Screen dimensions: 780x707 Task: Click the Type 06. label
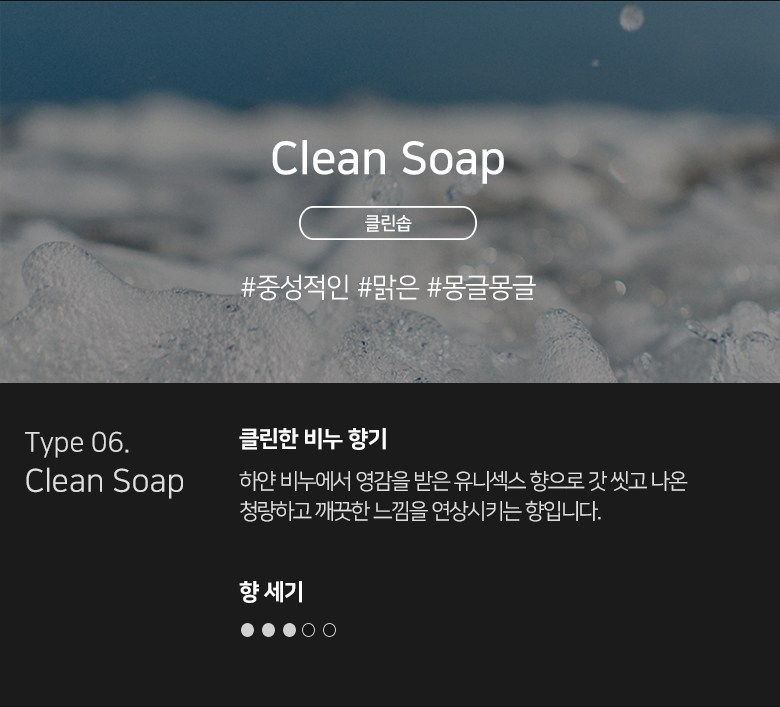(x=77, y=442)
